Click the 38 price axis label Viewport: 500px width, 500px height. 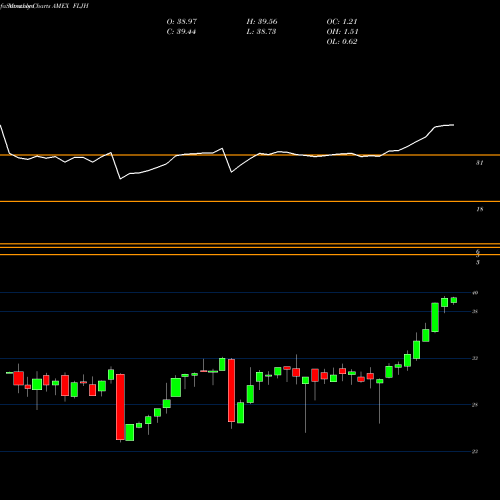(475, 311)
